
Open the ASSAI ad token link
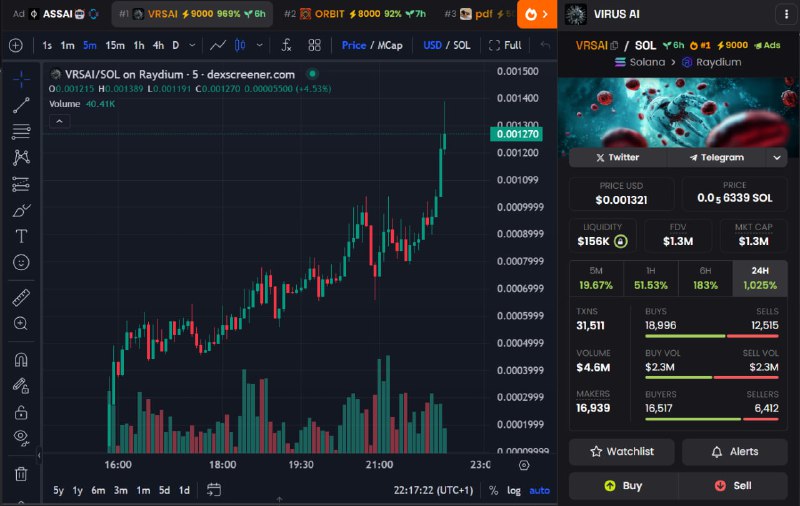pyautogui.click(x=55, y=14)
